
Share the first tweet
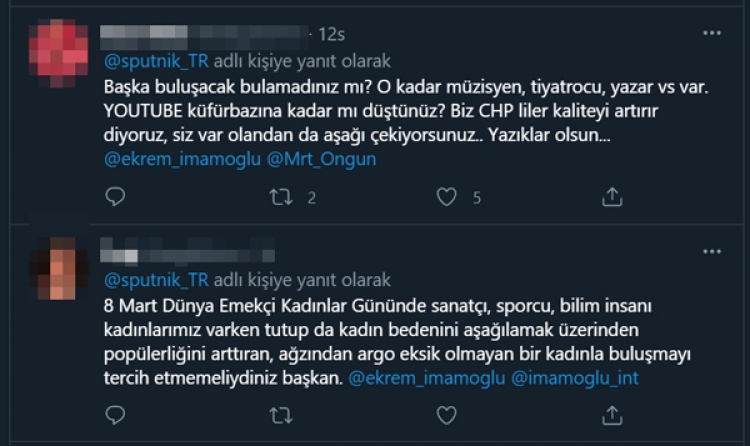(612, 198)
